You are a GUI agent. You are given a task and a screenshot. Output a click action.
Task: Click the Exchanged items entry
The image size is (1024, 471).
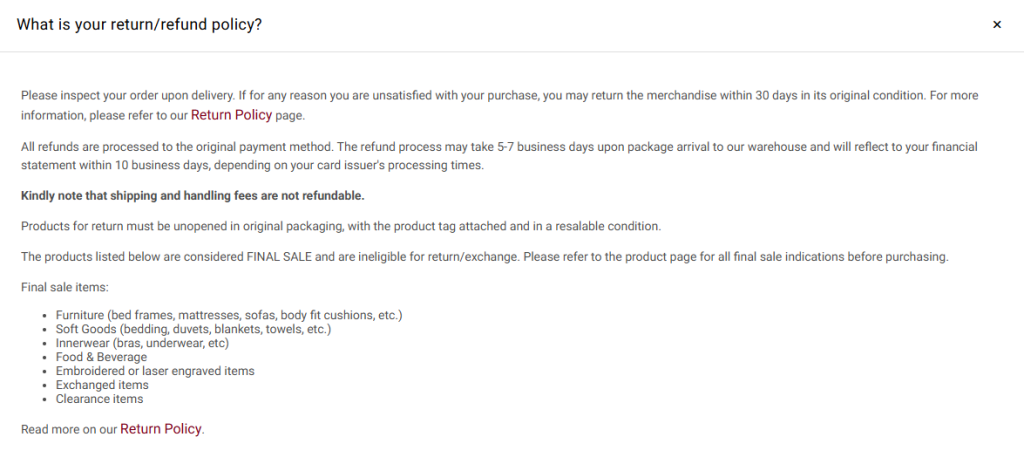102,385
